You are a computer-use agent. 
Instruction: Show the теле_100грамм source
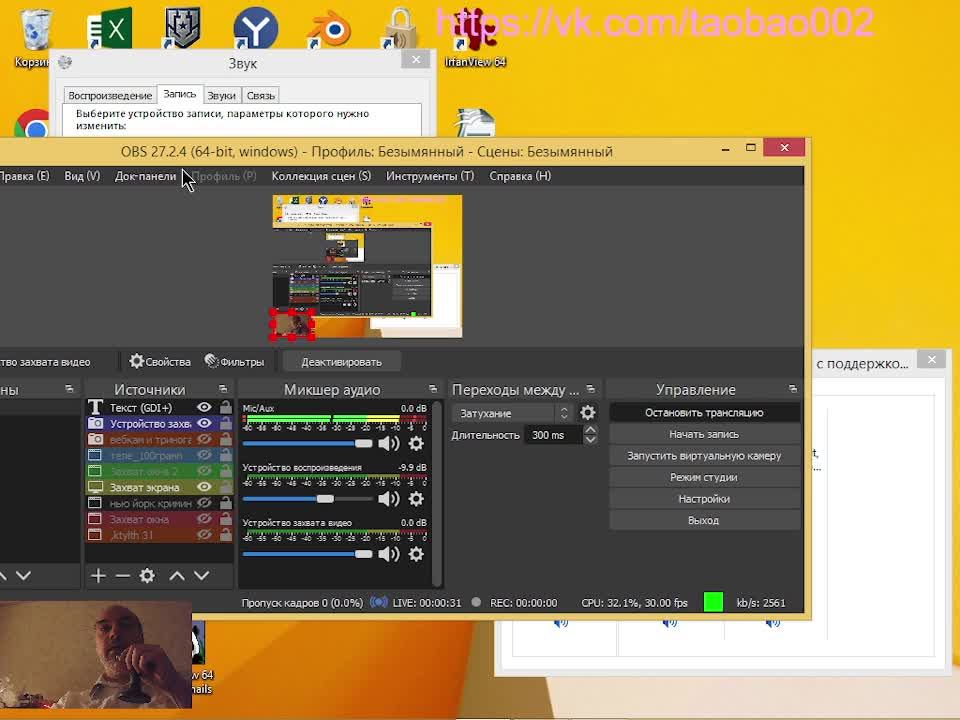[x=204, y=455]
